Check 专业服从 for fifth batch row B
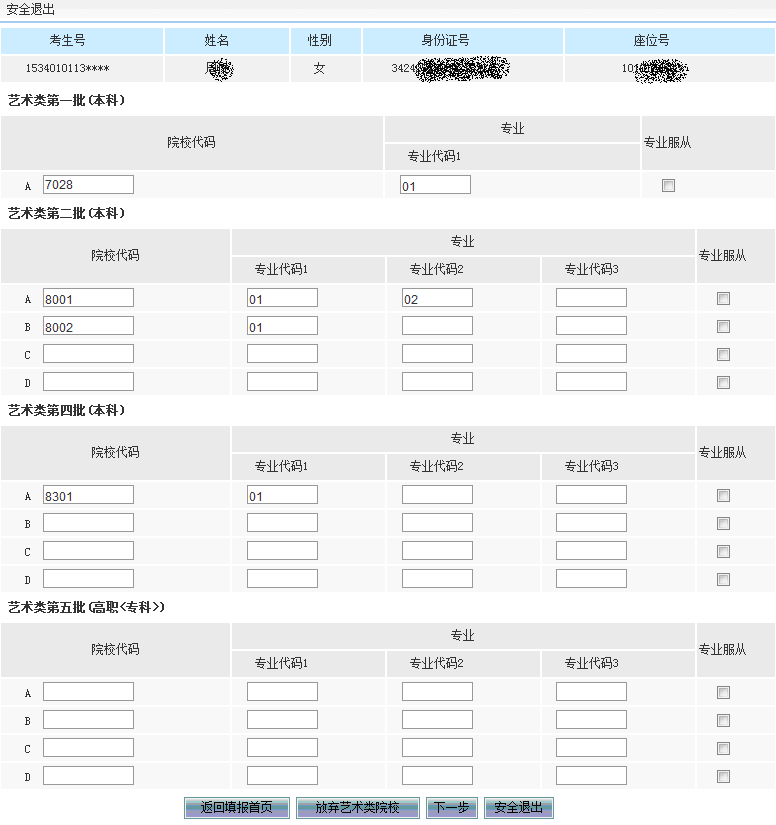Screen dimensions: 776x825 [x=723, y=720]
